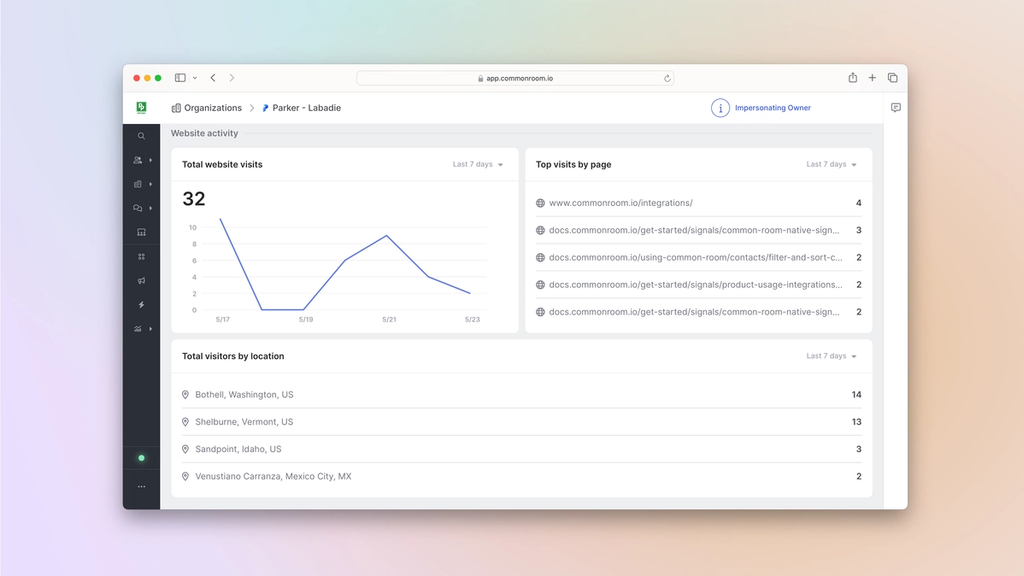The width and height of the screenshot is (1024, 576).
Task: Click the Common Room logo
Action: (141, 108)
